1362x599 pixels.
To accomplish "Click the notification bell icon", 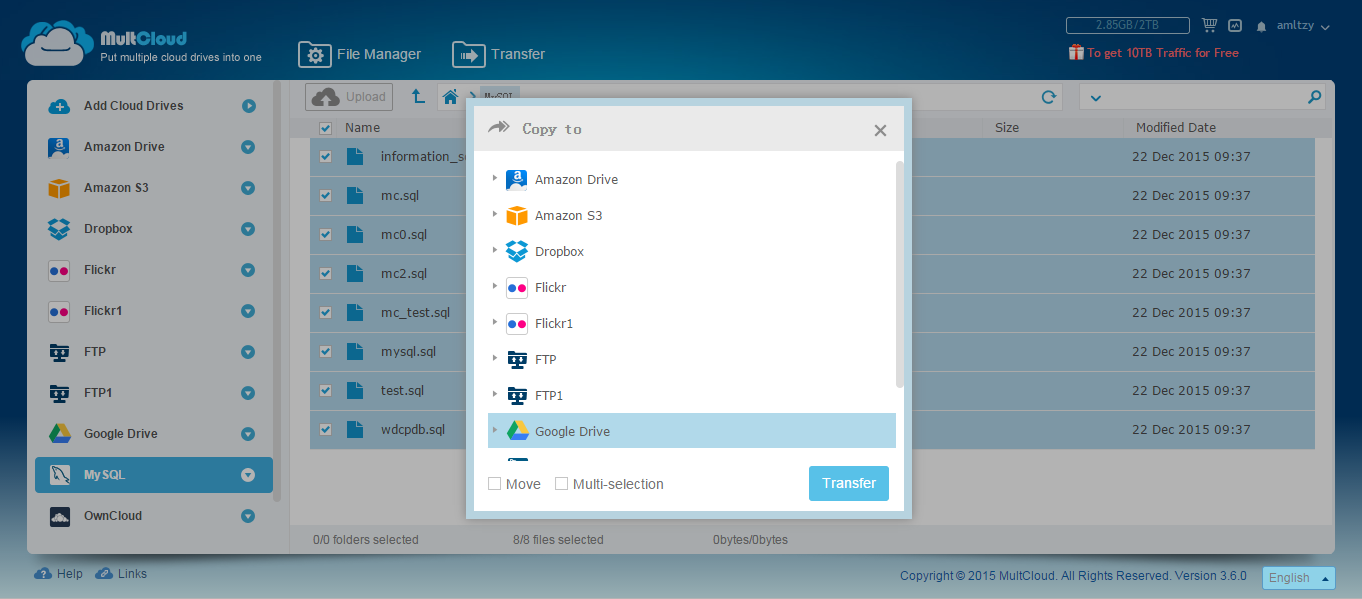I will pyautogui.click(x=1262, y=26).
